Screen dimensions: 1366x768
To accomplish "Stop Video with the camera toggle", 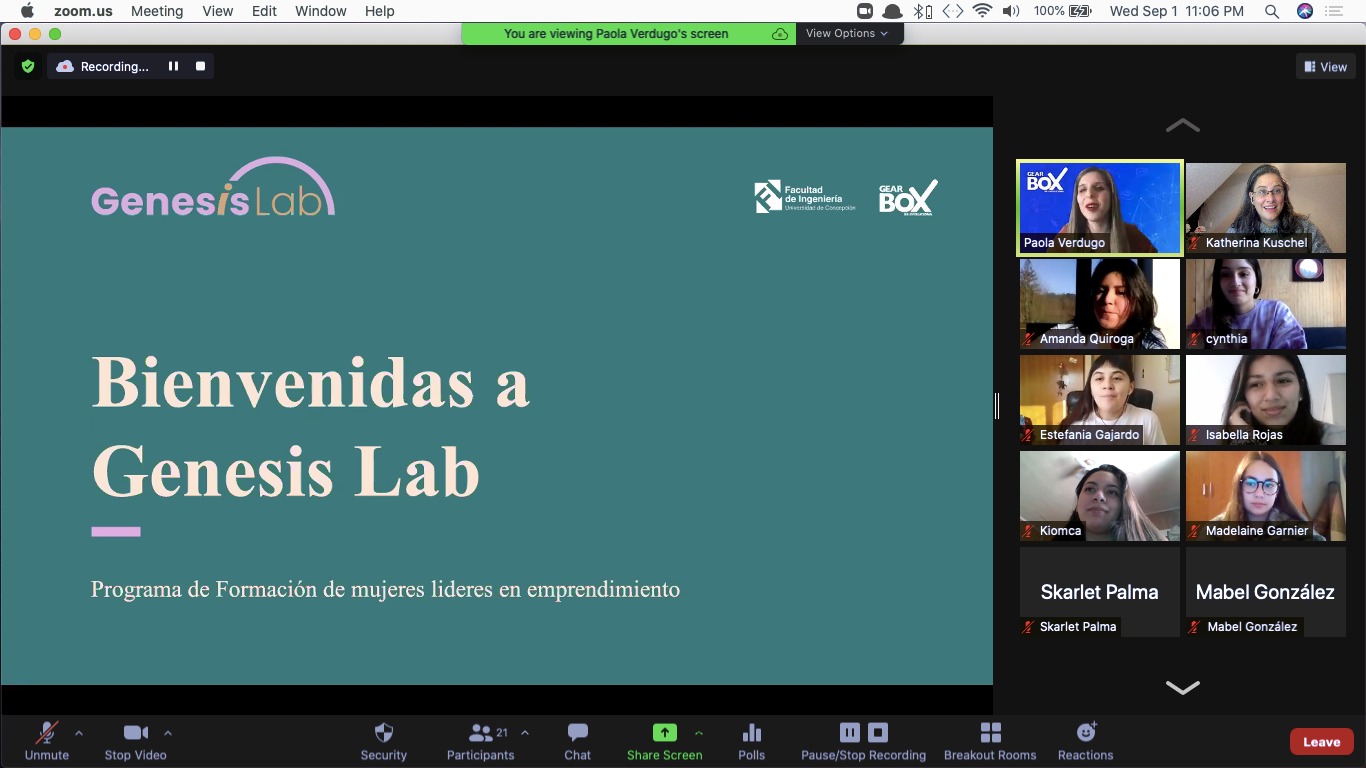I will click(x=136, y=742).
